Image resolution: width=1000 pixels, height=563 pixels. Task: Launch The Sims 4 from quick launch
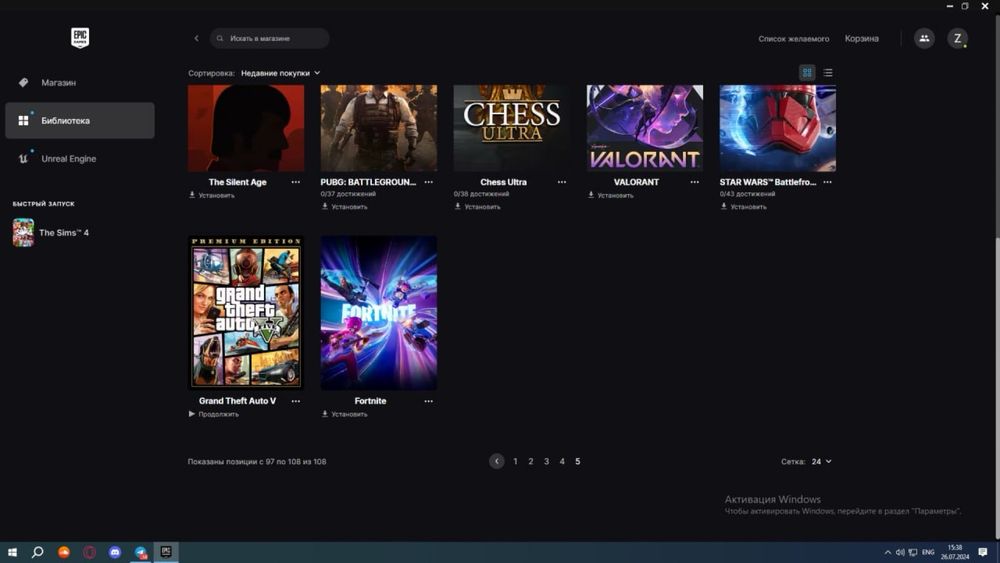(51, 233)
